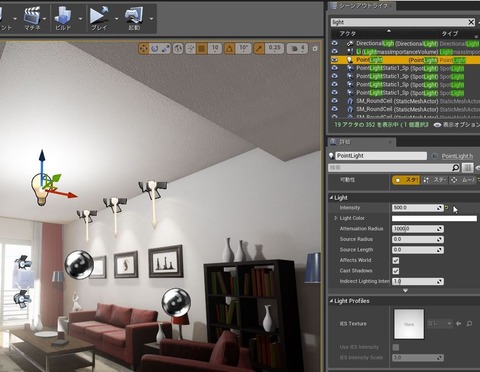Click Attenuation Radius value field

[418, 229]
